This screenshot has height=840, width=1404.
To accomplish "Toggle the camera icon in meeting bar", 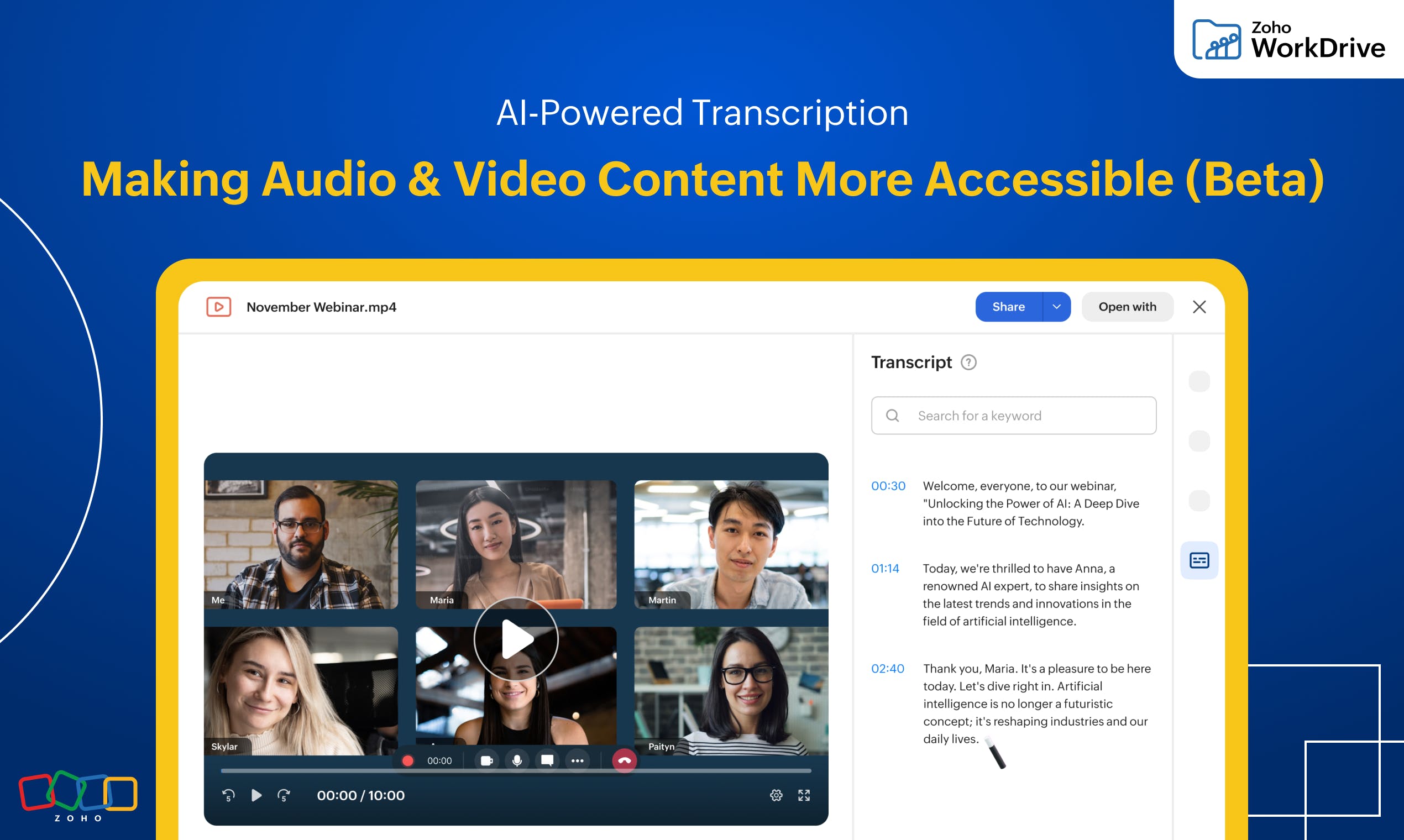I will (x=486, y=761).
